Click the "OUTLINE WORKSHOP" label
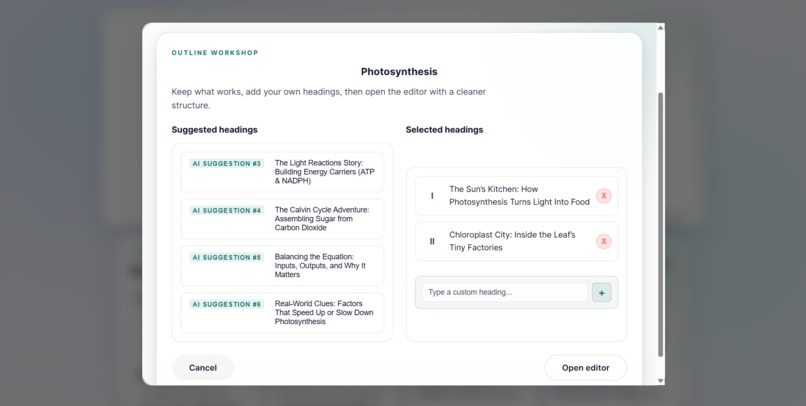 tap(215, 52)
